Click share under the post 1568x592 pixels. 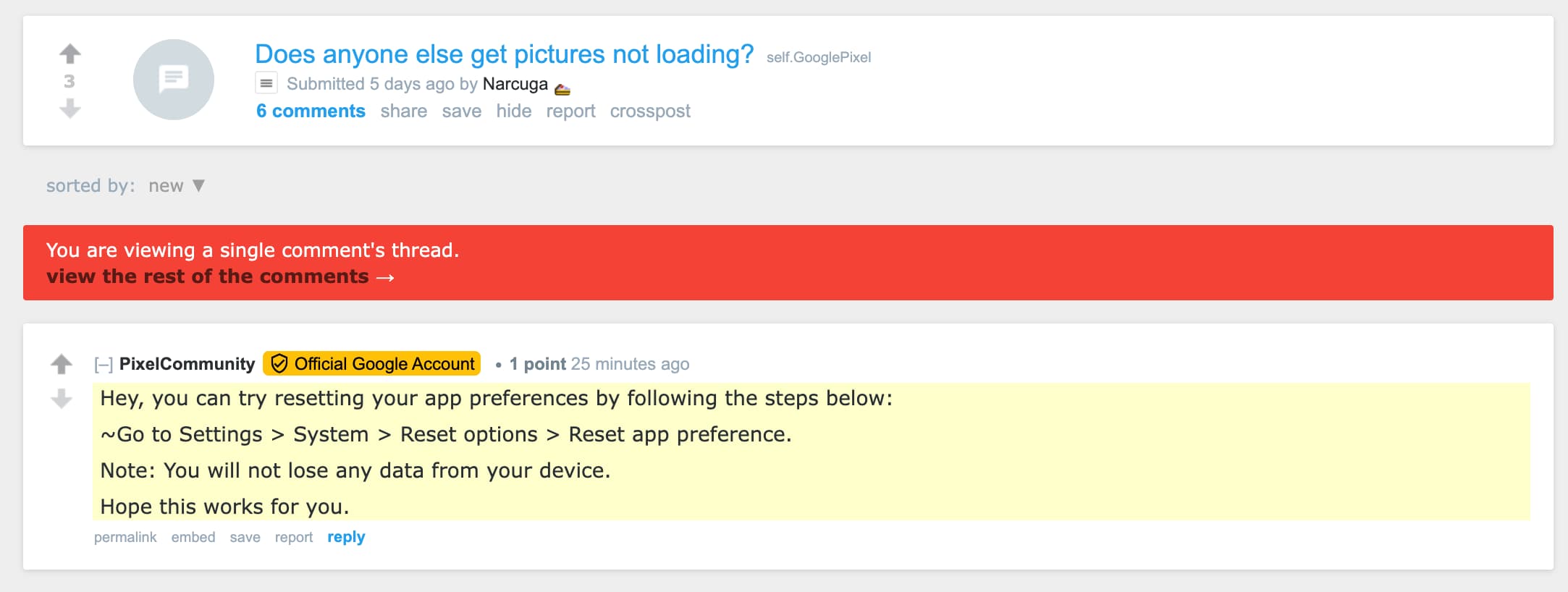click(403, 111)
